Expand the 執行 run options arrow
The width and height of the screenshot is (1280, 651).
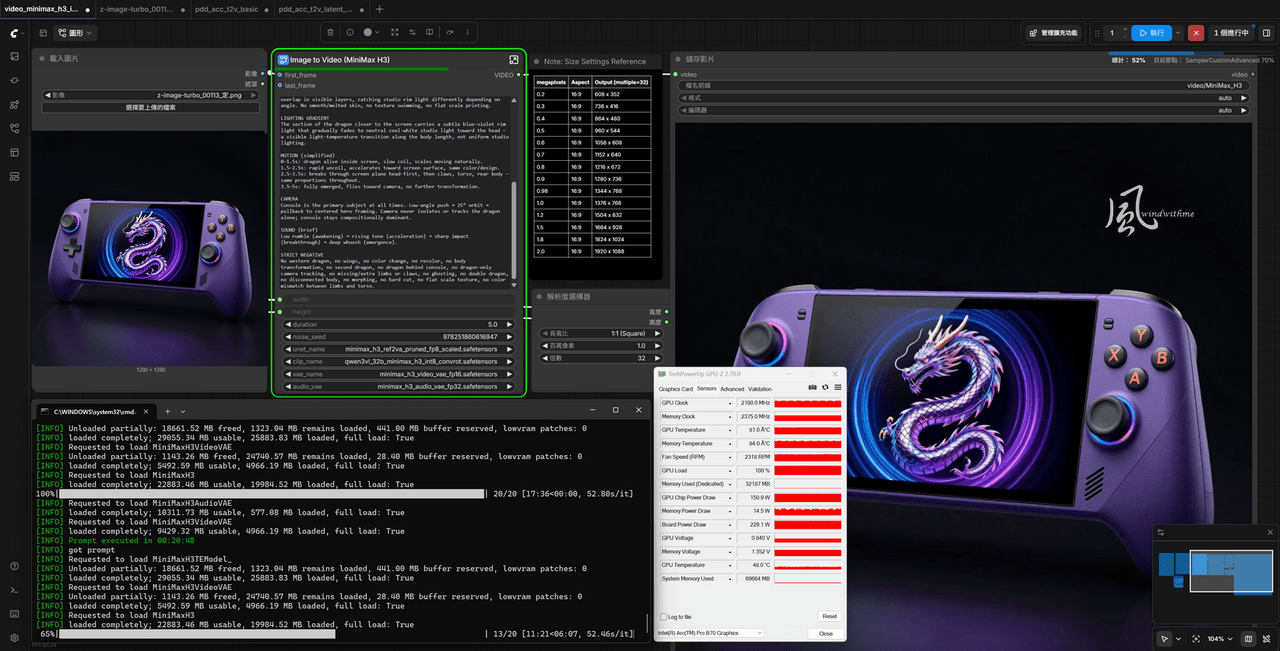(1178, 33)
